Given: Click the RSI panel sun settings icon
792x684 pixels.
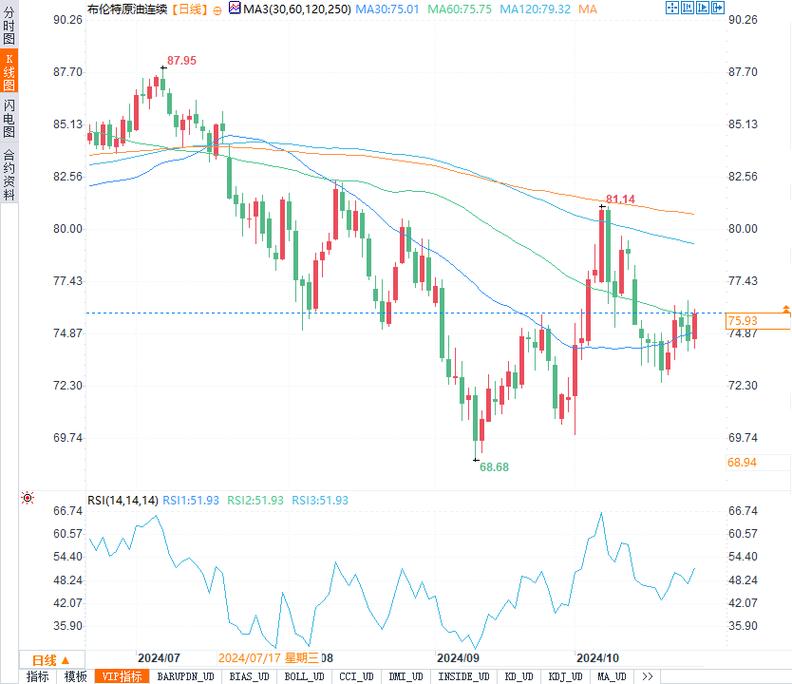Looking at the screenshot, I should click(27, 497).
